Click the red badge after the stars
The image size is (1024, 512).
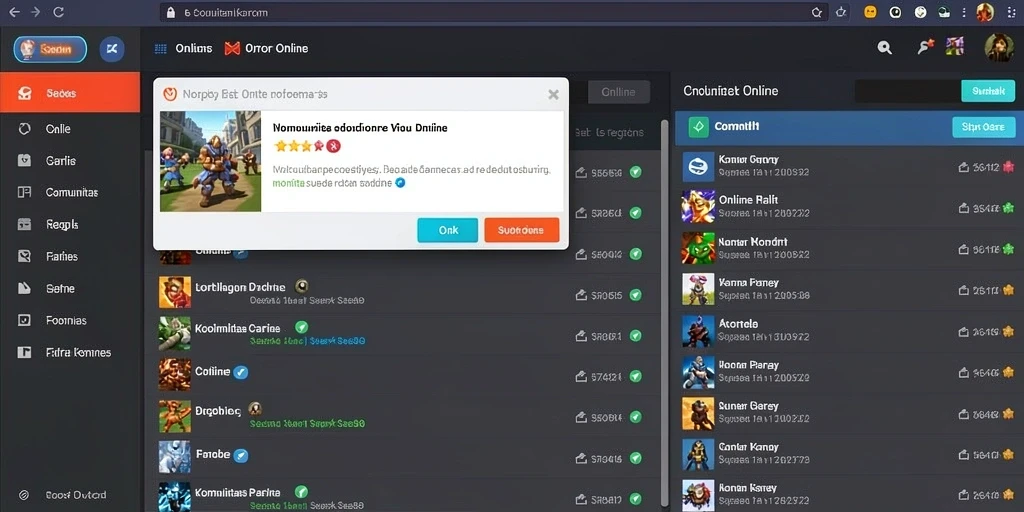click(x=333, y=146)
